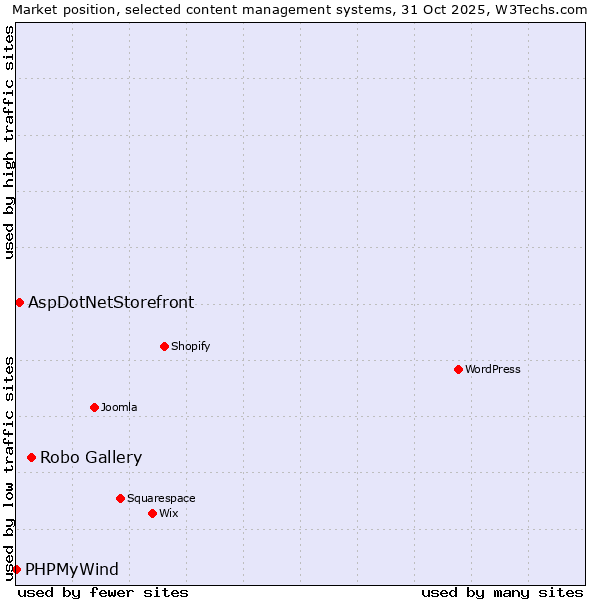Click the Squarespace red diamond marker

coord(120,498)
